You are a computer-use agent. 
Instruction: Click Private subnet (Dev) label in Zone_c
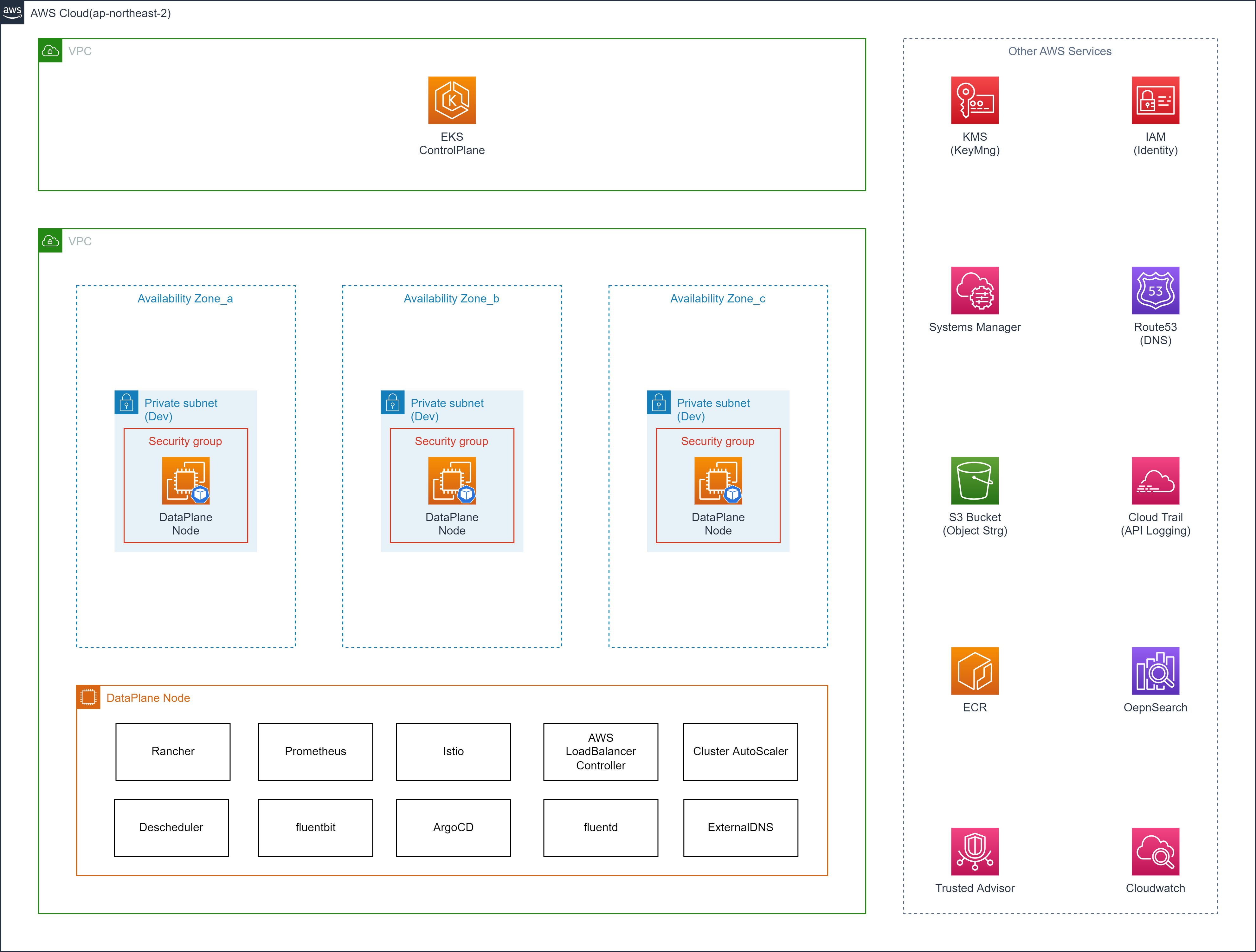tap(713, 410)
